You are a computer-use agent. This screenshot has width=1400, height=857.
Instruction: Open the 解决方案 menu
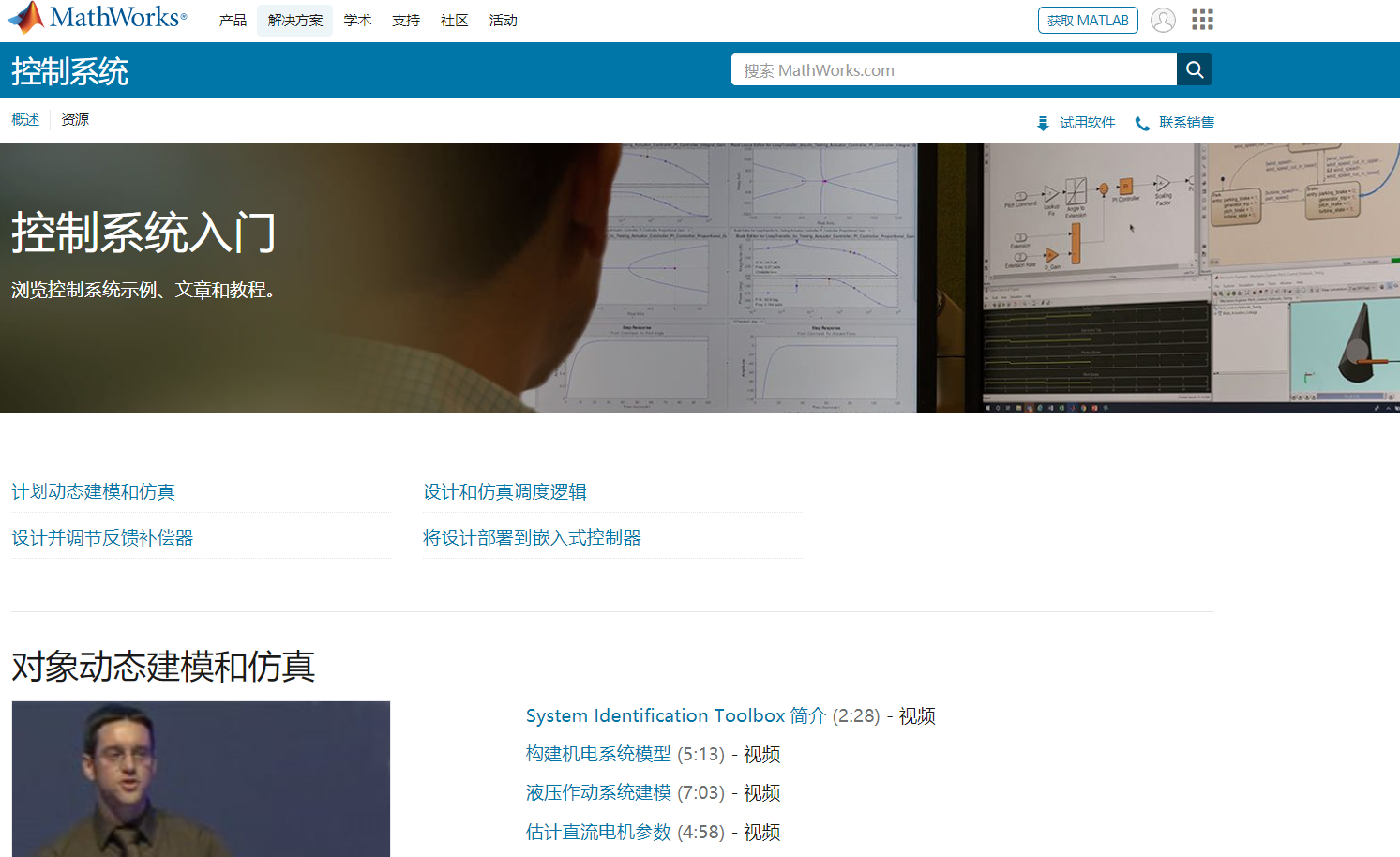(x=295, y=20)
